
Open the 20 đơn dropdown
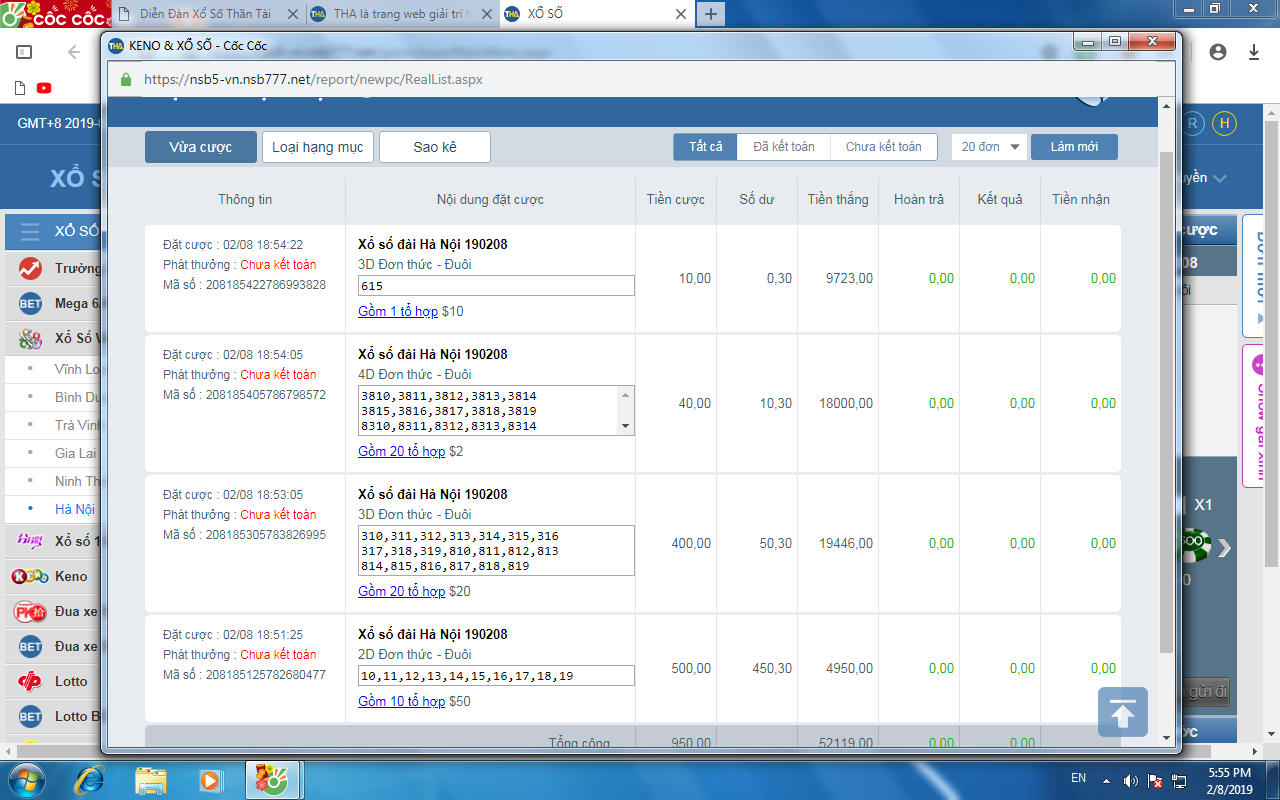pos(989,147)
